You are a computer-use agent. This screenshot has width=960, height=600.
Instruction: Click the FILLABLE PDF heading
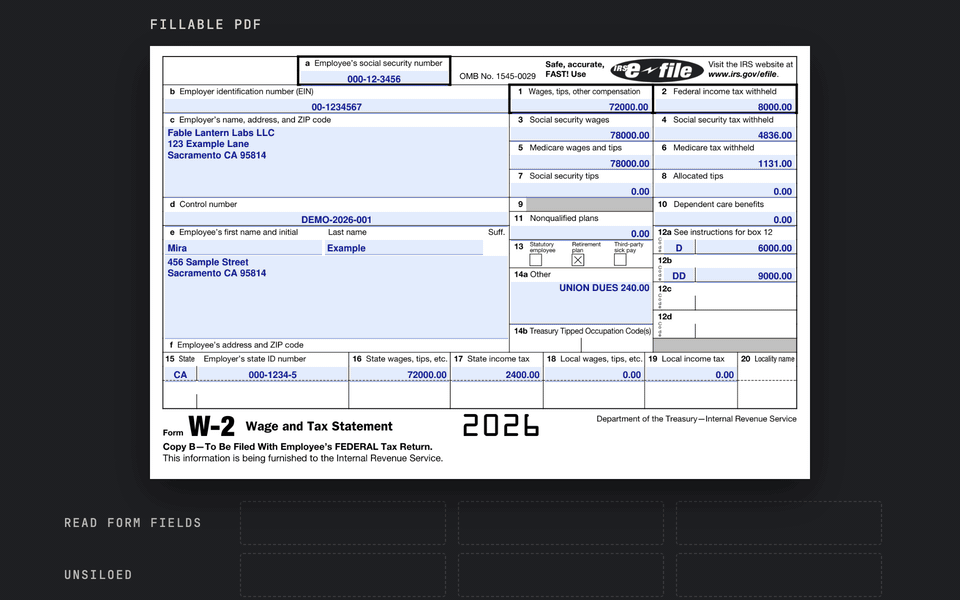206,24
